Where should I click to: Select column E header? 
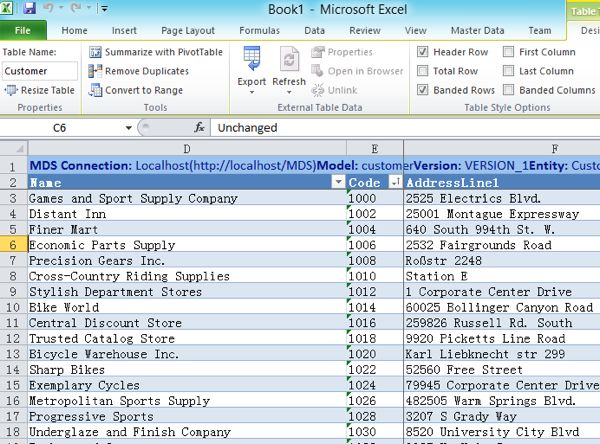pos(375,149)
